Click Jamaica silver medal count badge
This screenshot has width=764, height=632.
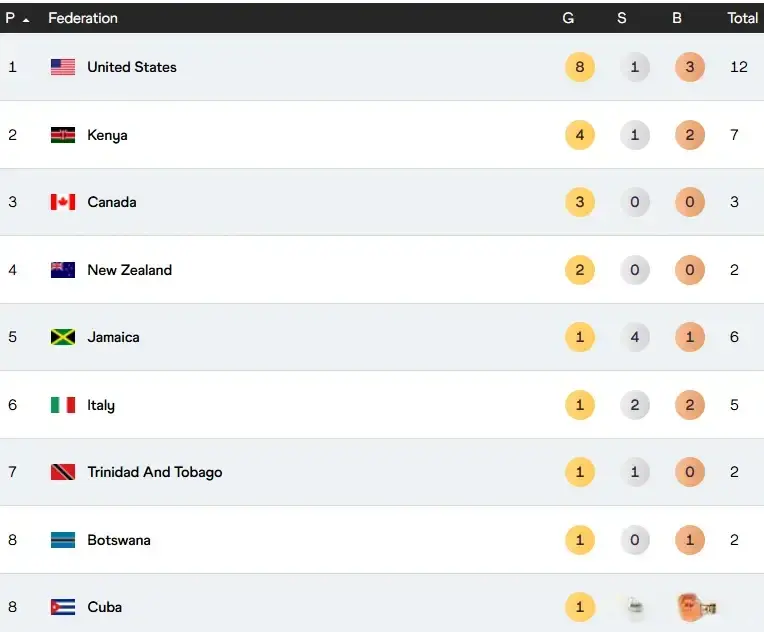click(634, 337)
